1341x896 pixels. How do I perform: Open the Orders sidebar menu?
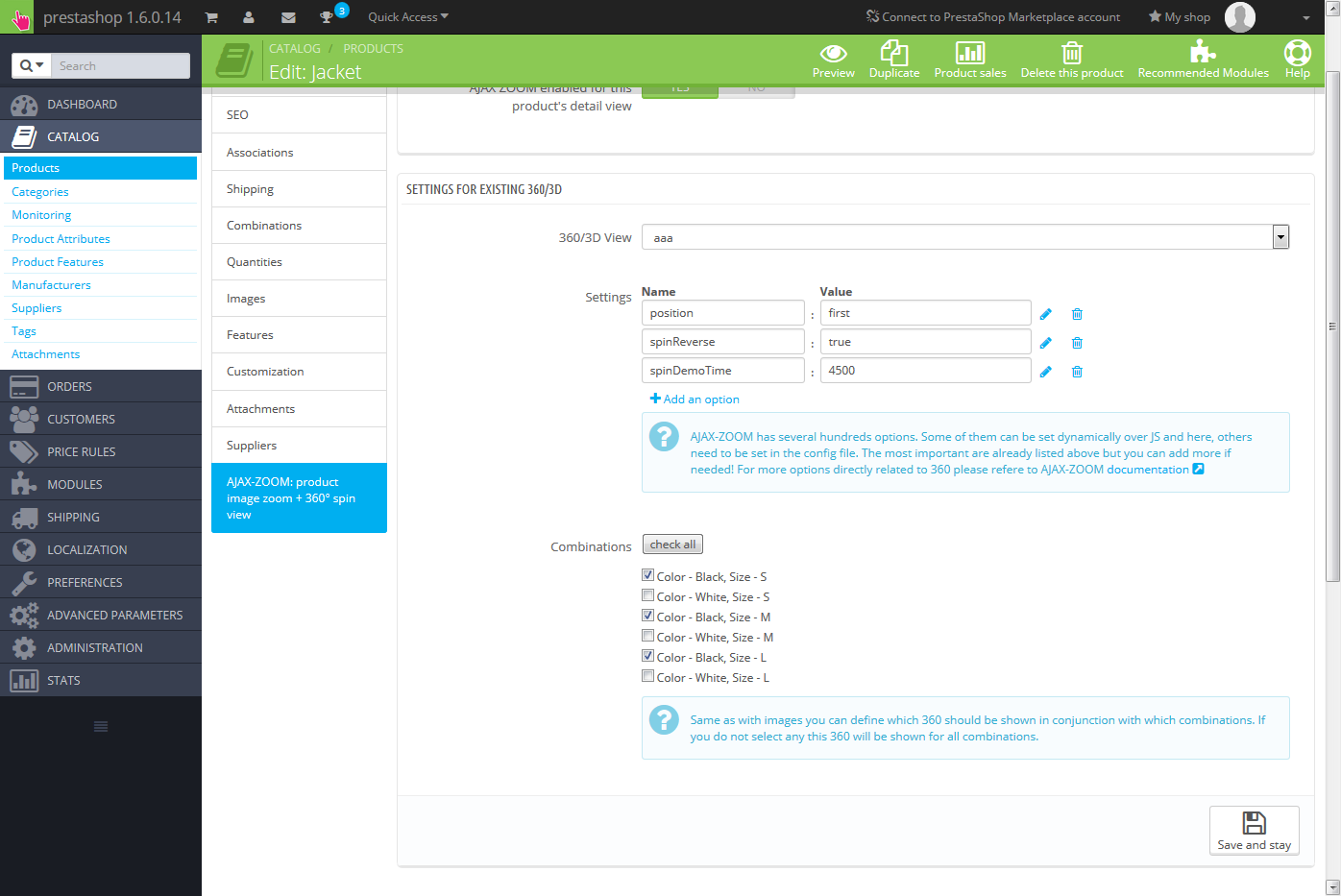(x=69, y=387)
